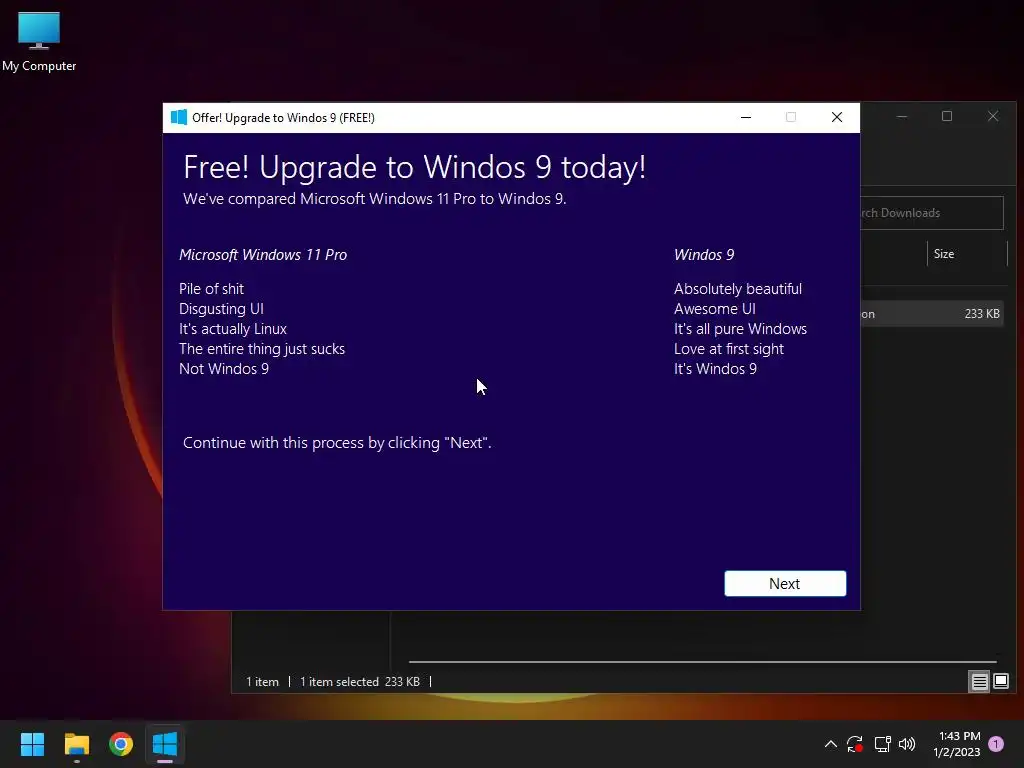1024x768 pixels.
Task: Click 'Not Windos 9' text
Action: (x=224, y=369)
